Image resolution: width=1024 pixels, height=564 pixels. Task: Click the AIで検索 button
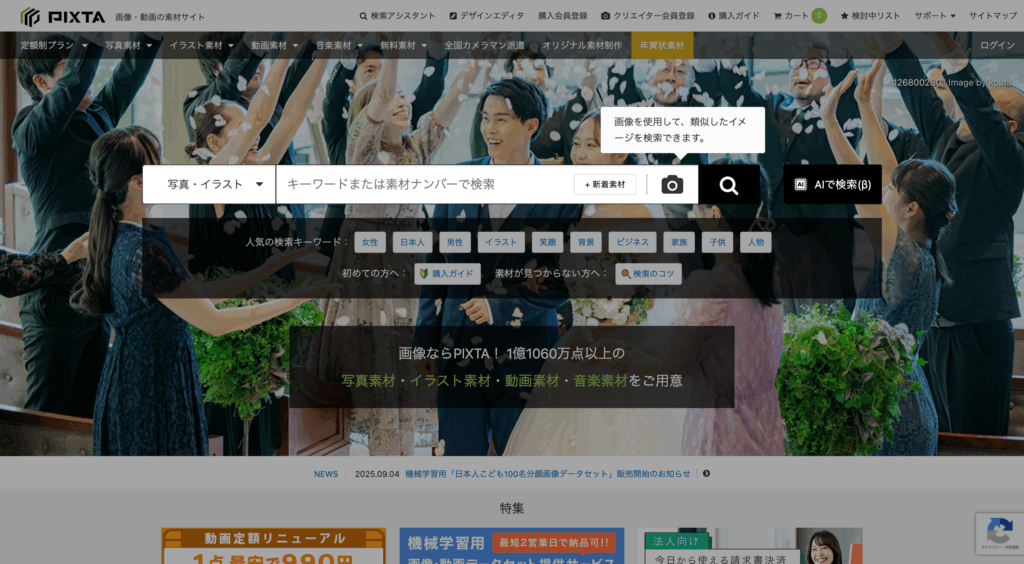832,185
